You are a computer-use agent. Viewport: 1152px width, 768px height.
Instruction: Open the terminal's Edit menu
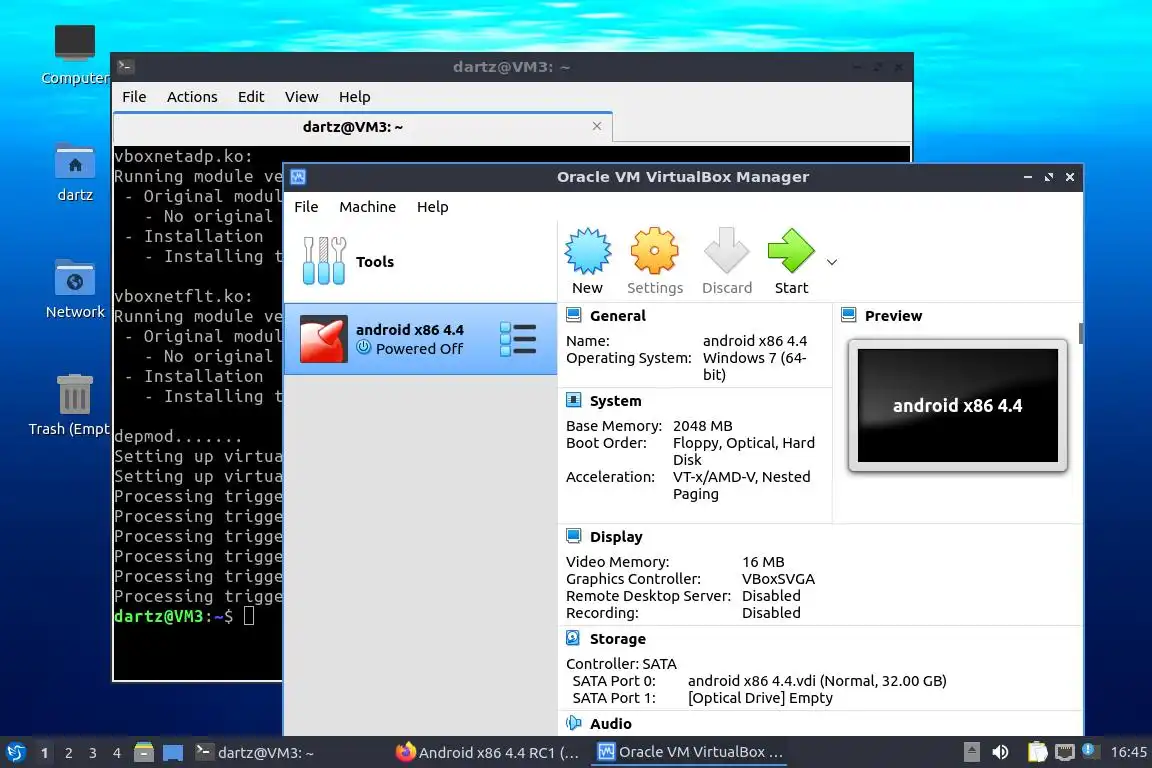pyautogui.click(x=251, y=97)
